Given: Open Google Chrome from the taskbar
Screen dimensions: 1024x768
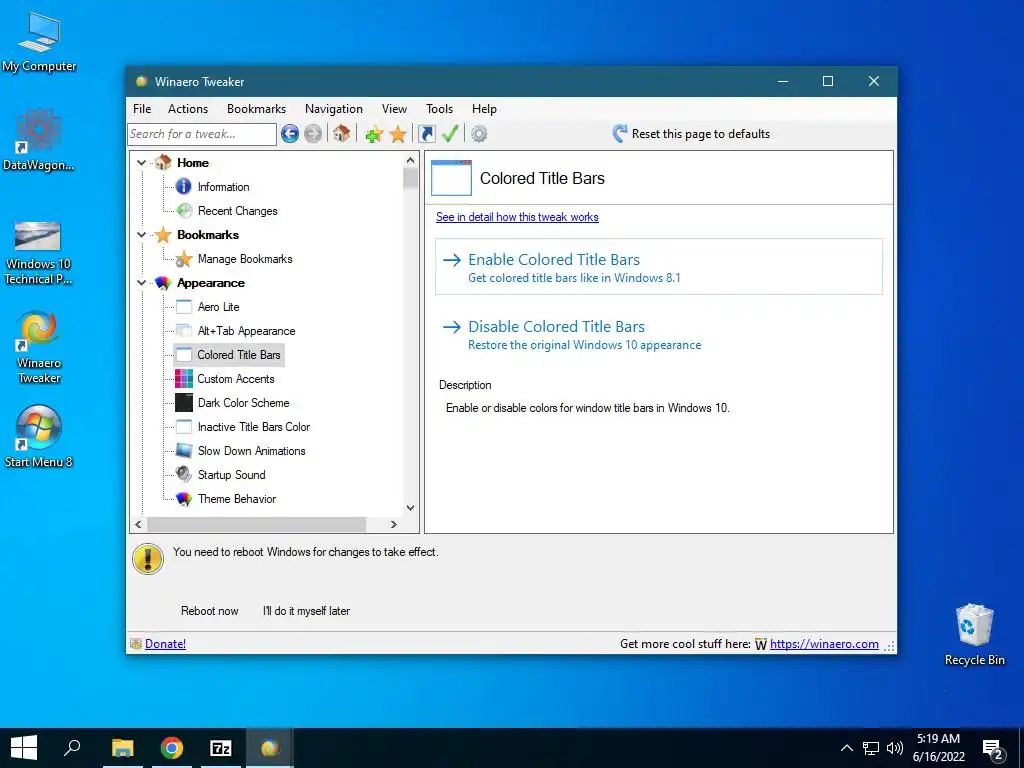Looking at the screenshot, I should (x=172, y=748).
